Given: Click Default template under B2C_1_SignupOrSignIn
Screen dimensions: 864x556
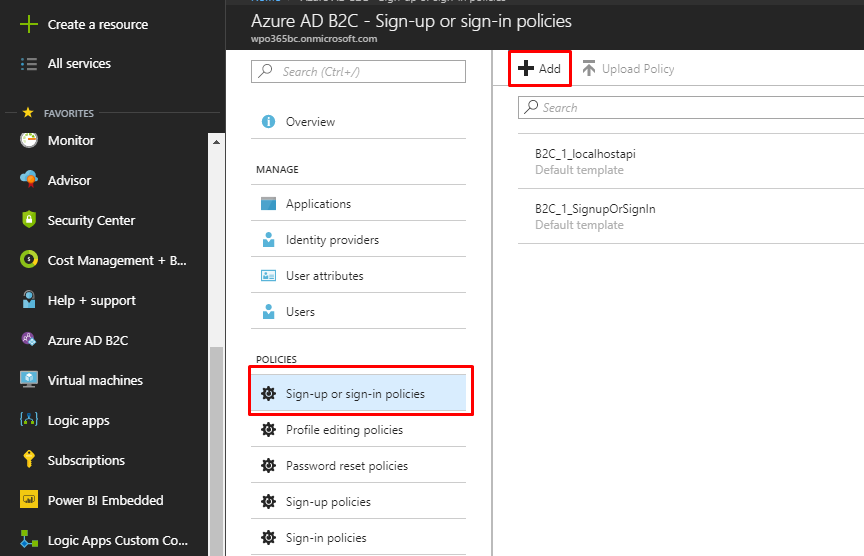Looking at the screenshot, I should 579,225.
